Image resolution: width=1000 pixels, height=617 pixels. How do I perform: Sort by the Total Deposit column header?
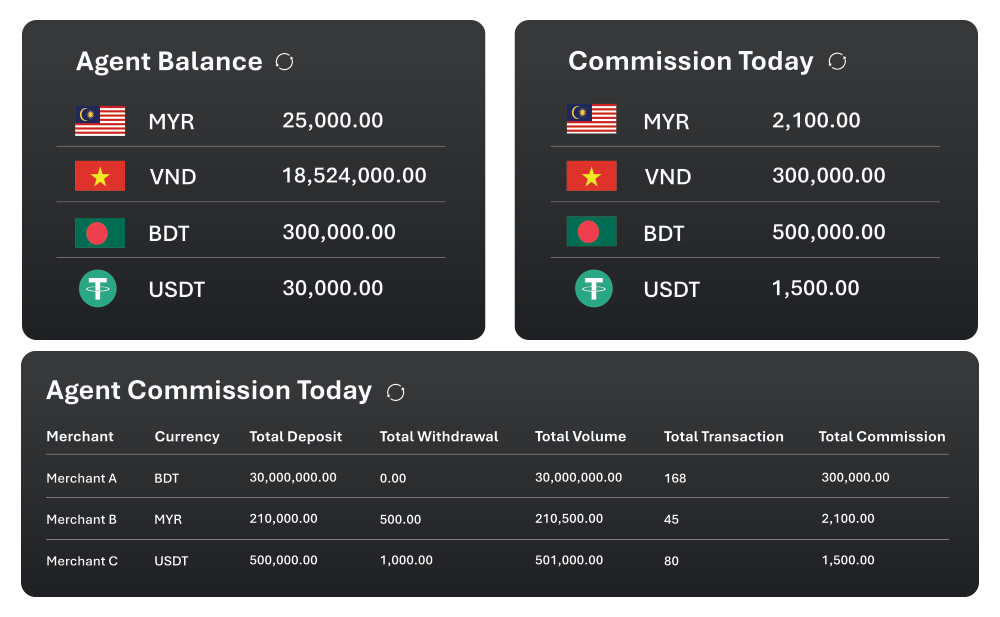point(295,436)
